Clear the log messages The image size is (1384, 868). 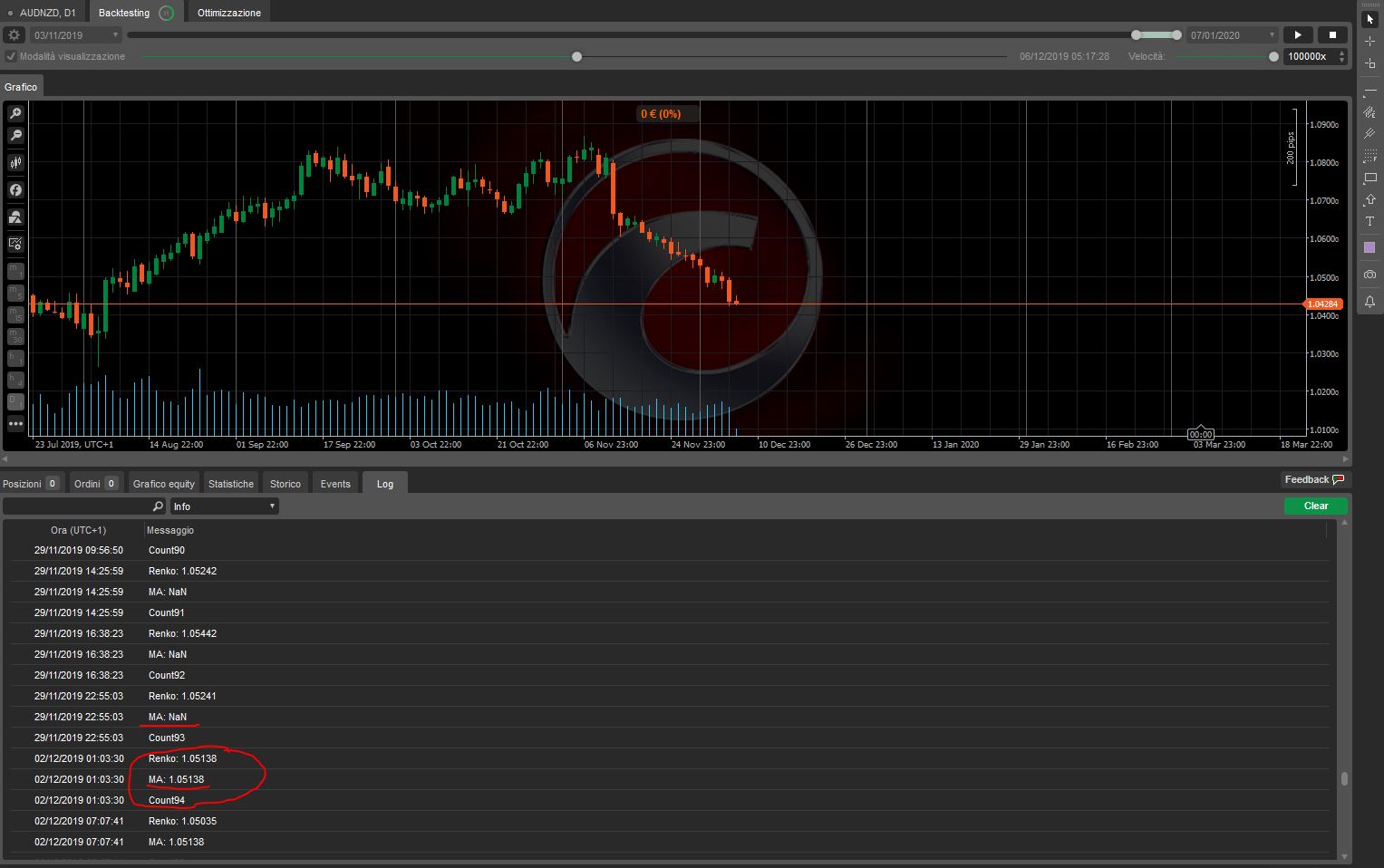click(x=1316, y=506)
